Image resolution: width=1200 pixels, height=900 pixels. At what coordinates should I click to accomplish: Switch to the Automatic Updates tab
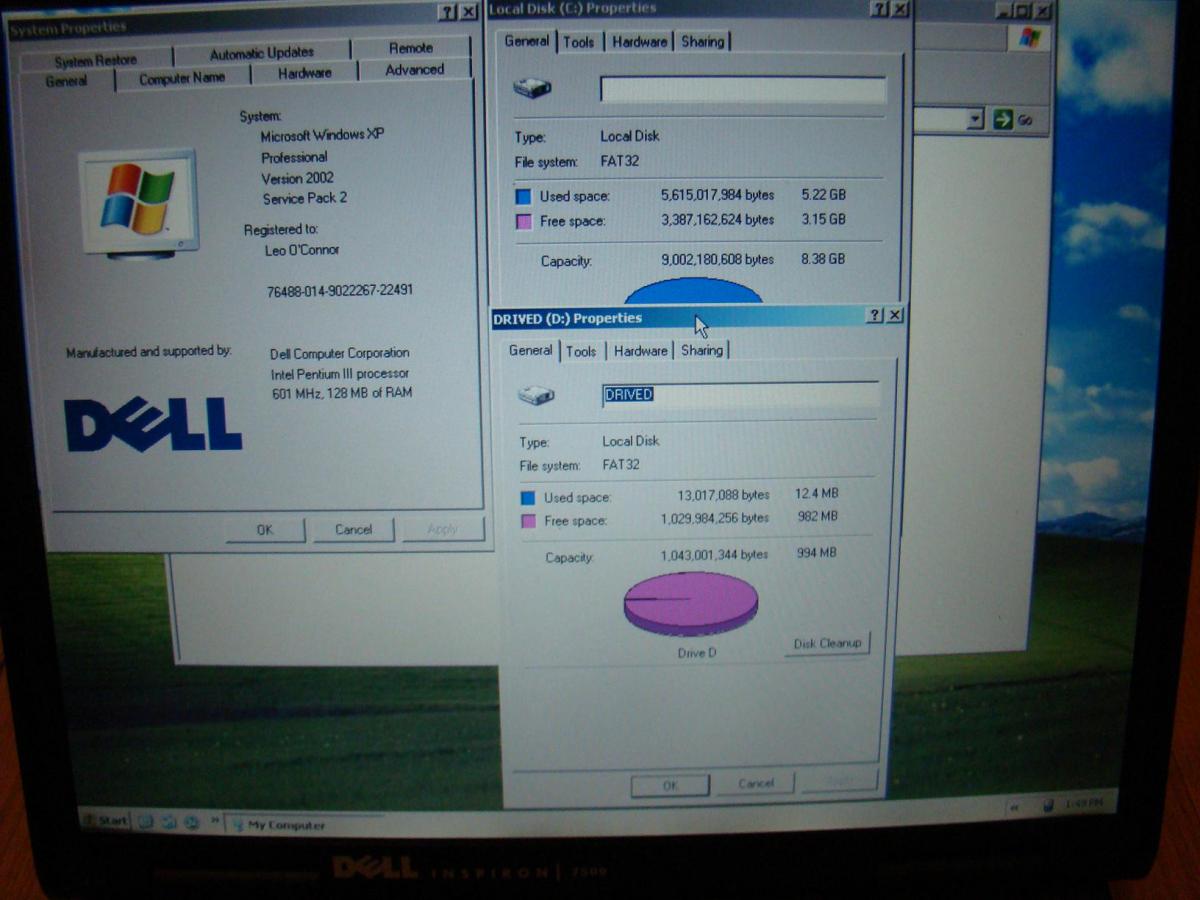tap(262, 53)
